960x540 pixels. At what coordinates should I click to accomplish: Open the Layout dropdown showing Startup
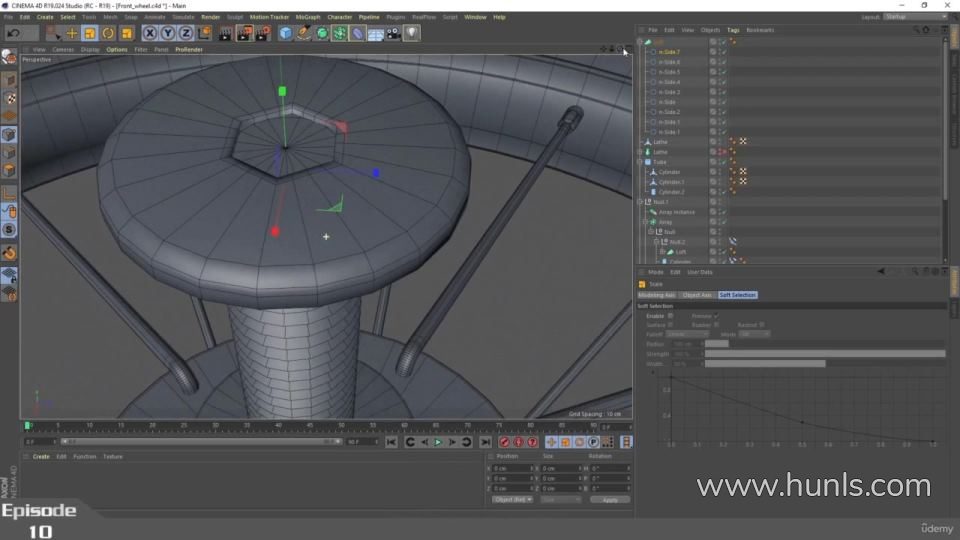pos(912,17)
